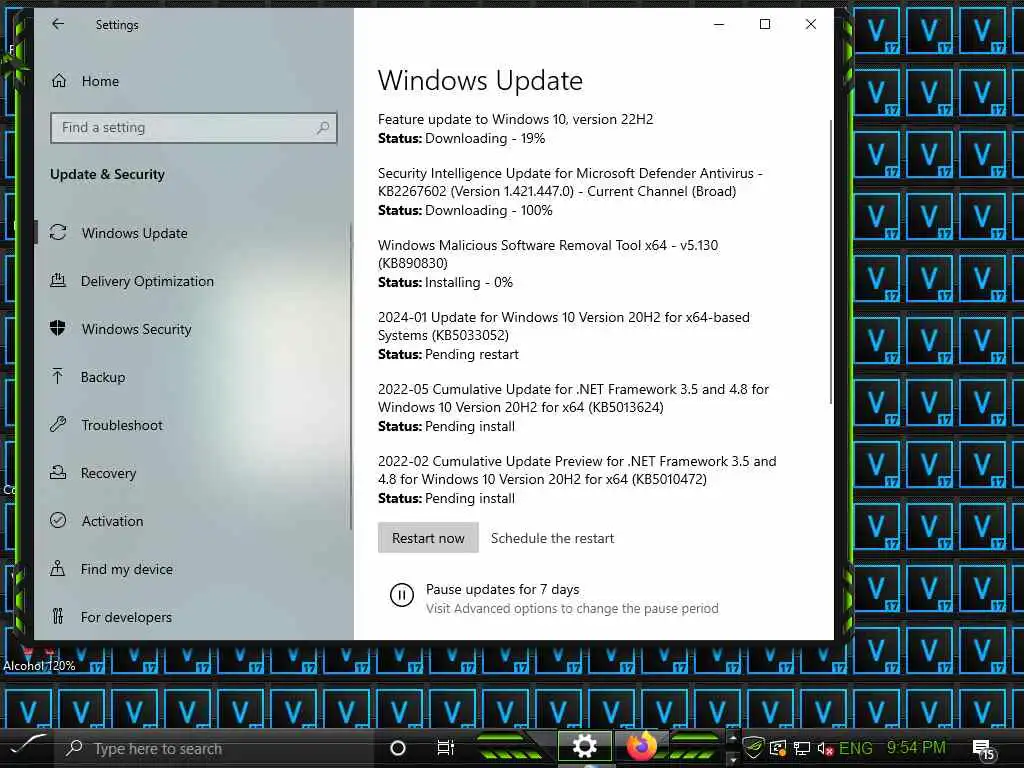
Task: Click the pause circle icon
Action: click(x=402, y=595)
